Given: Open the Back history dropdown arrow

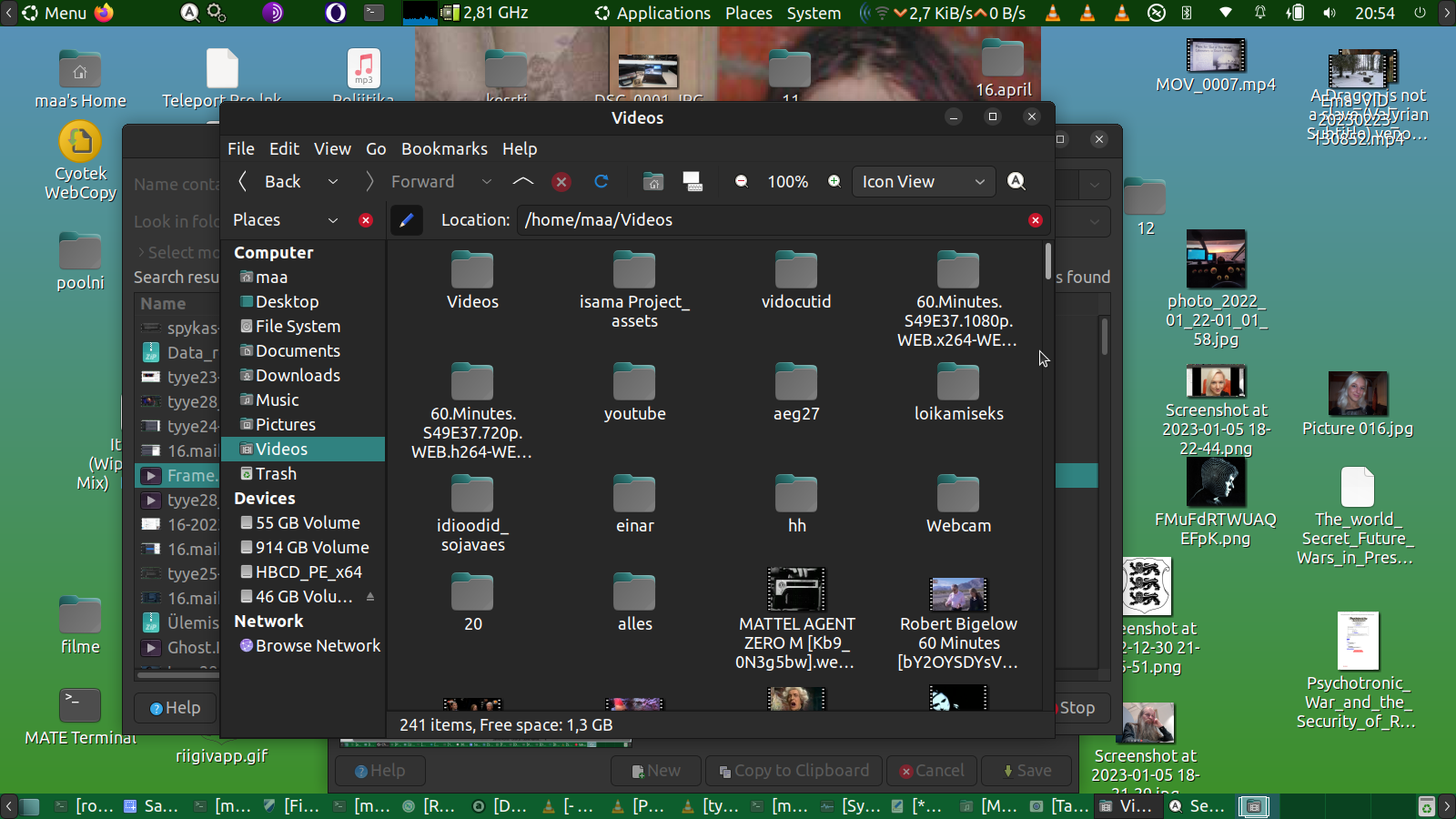Looking at the screenshot, I should (x=333, y=182).
